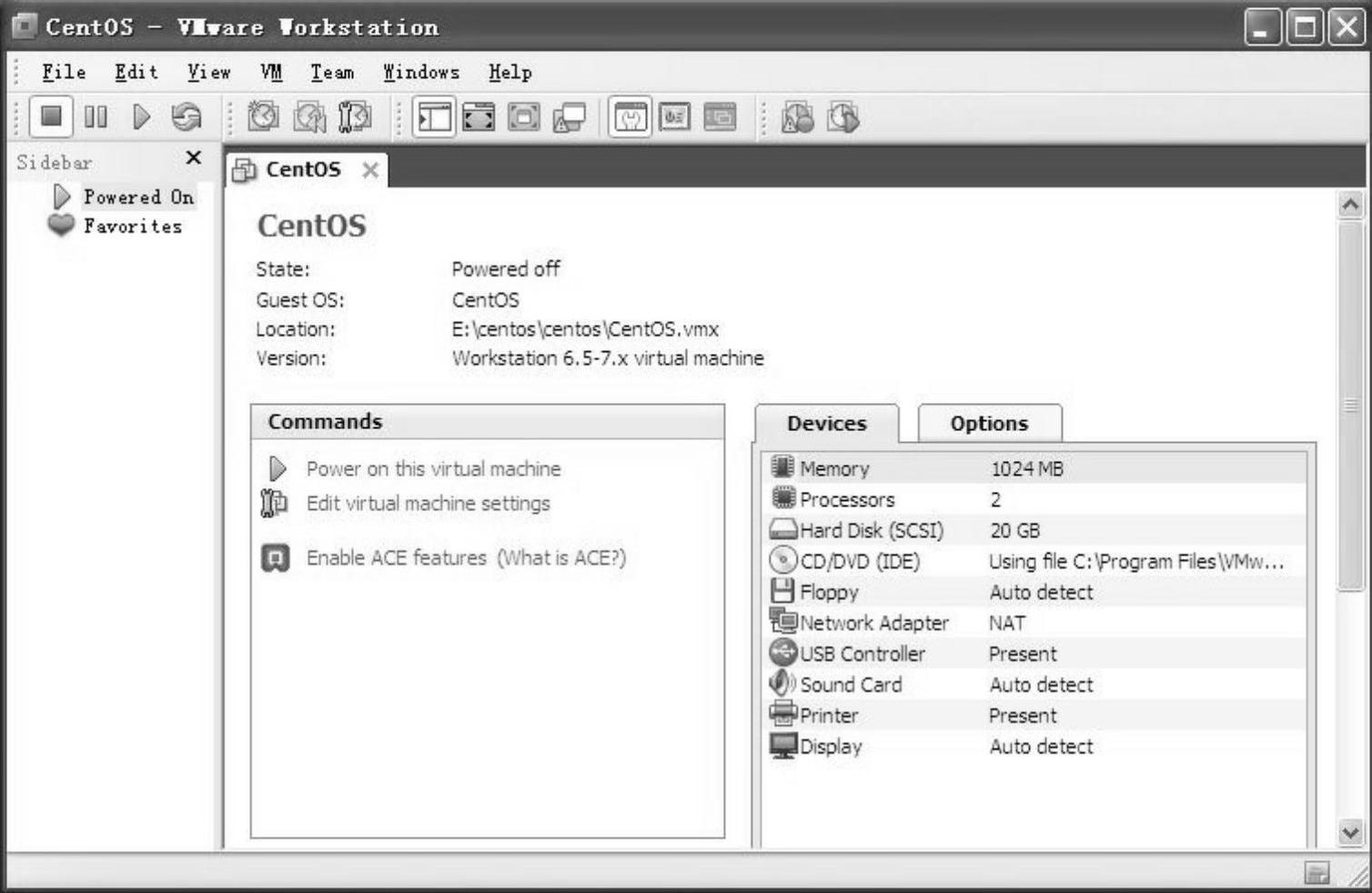This screenshot has height=893, width=1372.
Task: Click the scroll down arrow of the summary pane
Action: click(x=1350, y=831)
